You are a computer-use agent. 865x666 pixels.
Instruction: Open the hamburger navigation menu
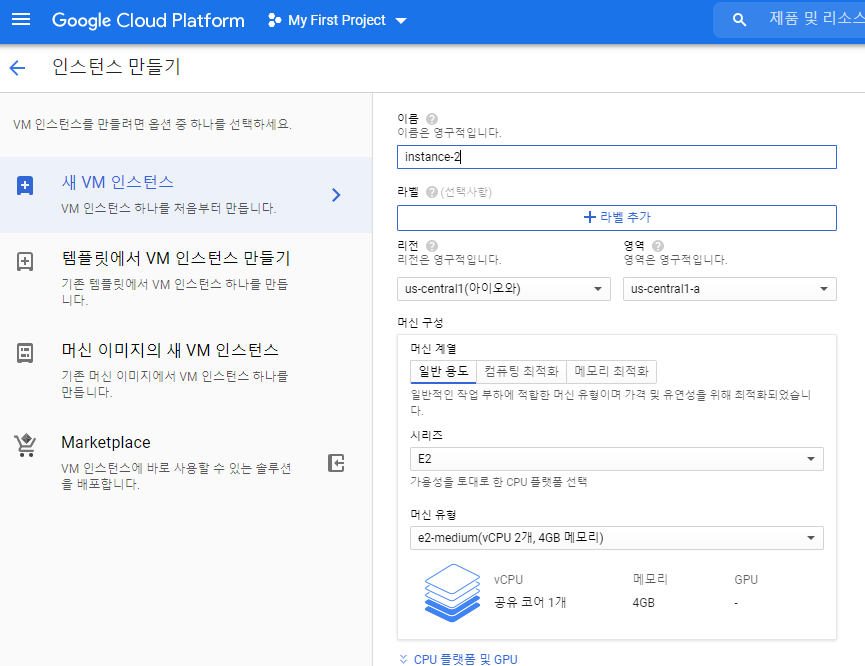pos(21,20)
